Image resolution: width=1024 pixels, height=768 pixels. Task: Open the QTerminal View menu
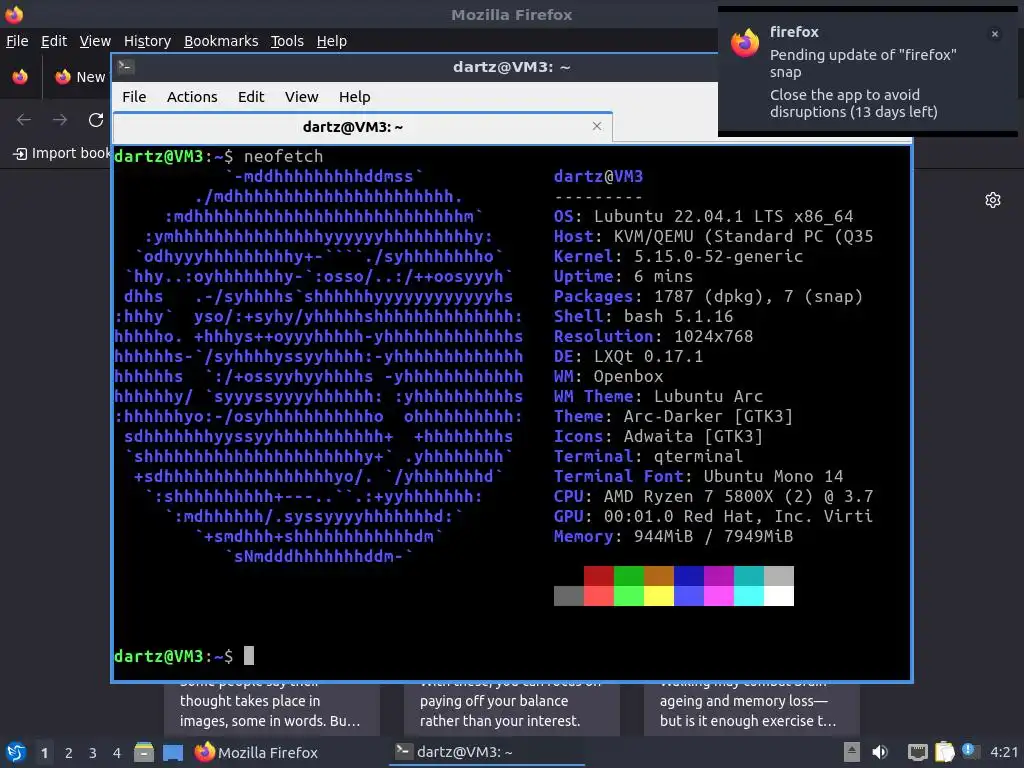[301, 97]
